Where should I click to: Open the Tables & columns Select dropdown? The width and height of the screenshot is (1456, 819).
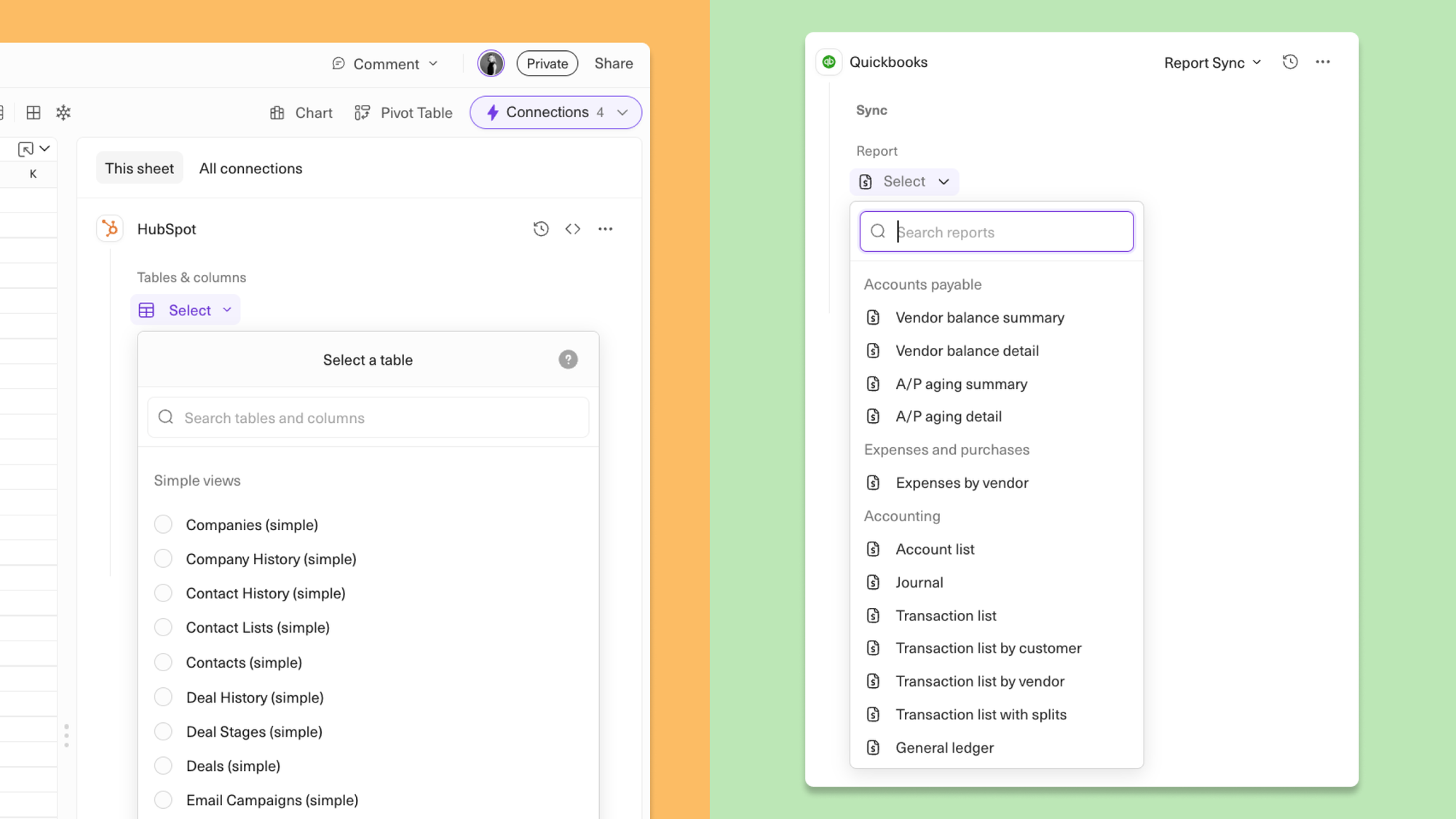click(x=186, y=310)
